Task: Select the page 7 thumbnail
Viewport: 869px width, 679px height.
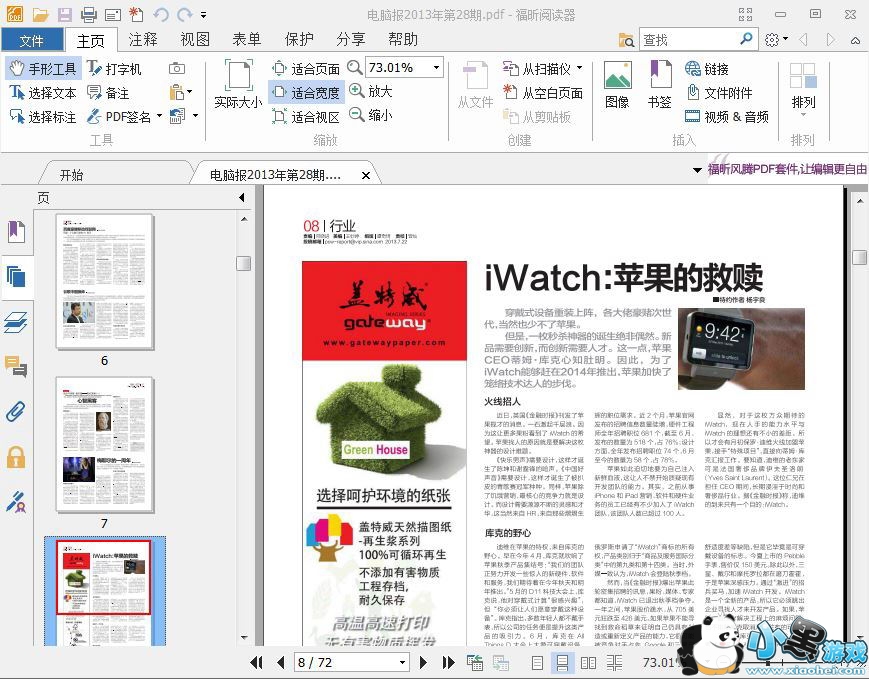Action: tap(104, 445)
